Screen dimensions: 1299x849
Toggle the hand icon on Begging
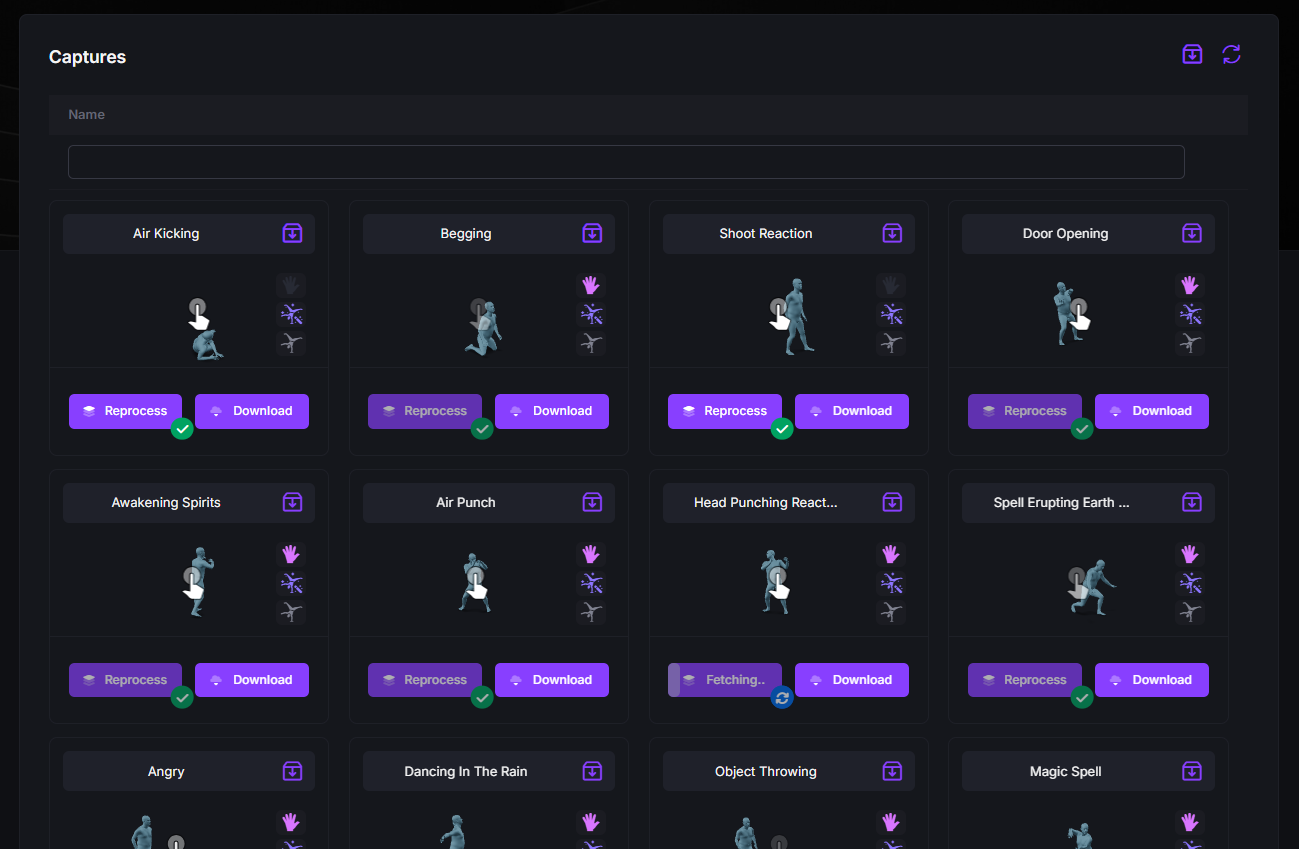click(x=591, y=285)
